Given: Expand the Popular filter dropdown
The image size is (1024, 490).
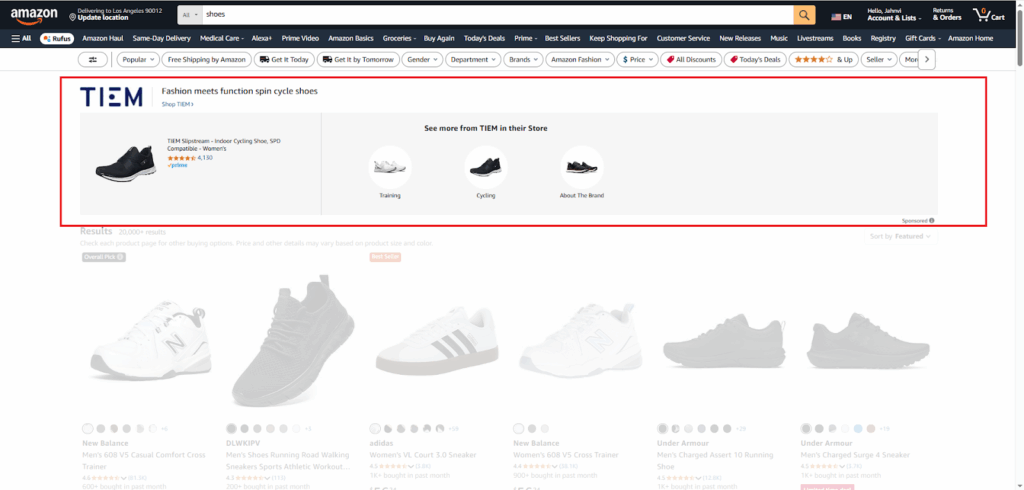Looking at the screenshot, I should pos(138,59).
